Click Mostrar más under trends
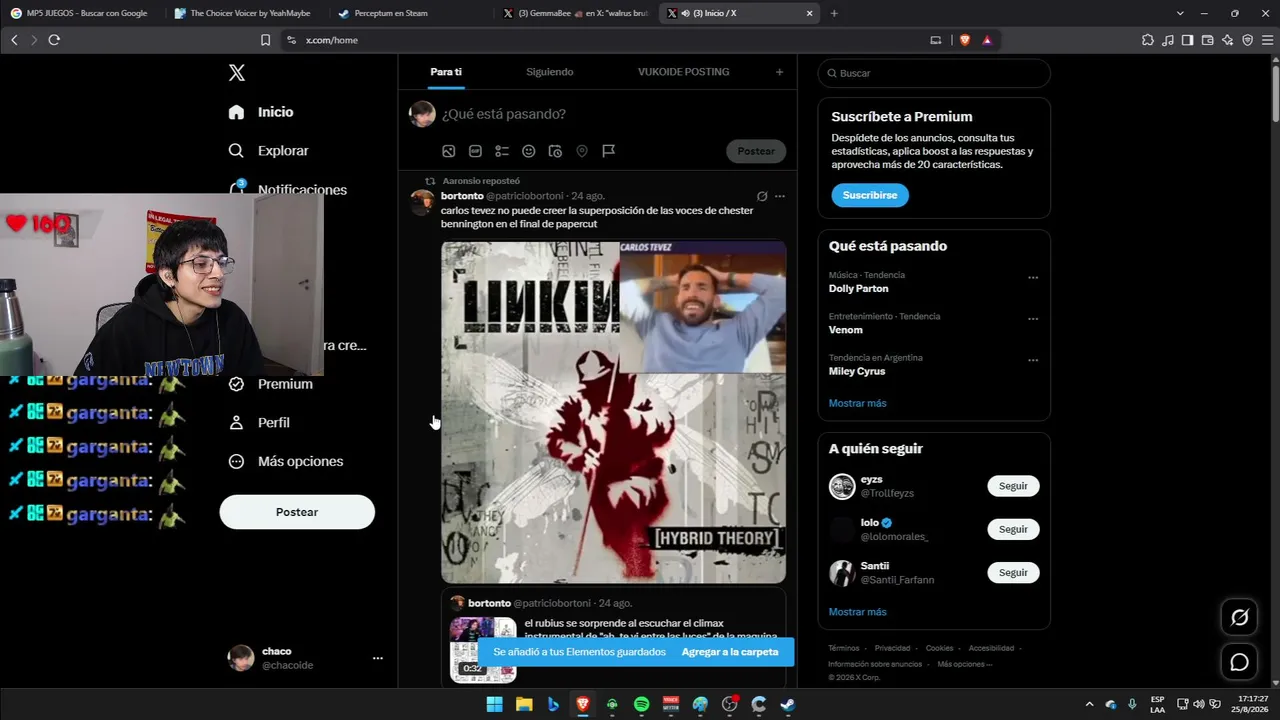The image size is (1280, 720). (x=858, y=403)
